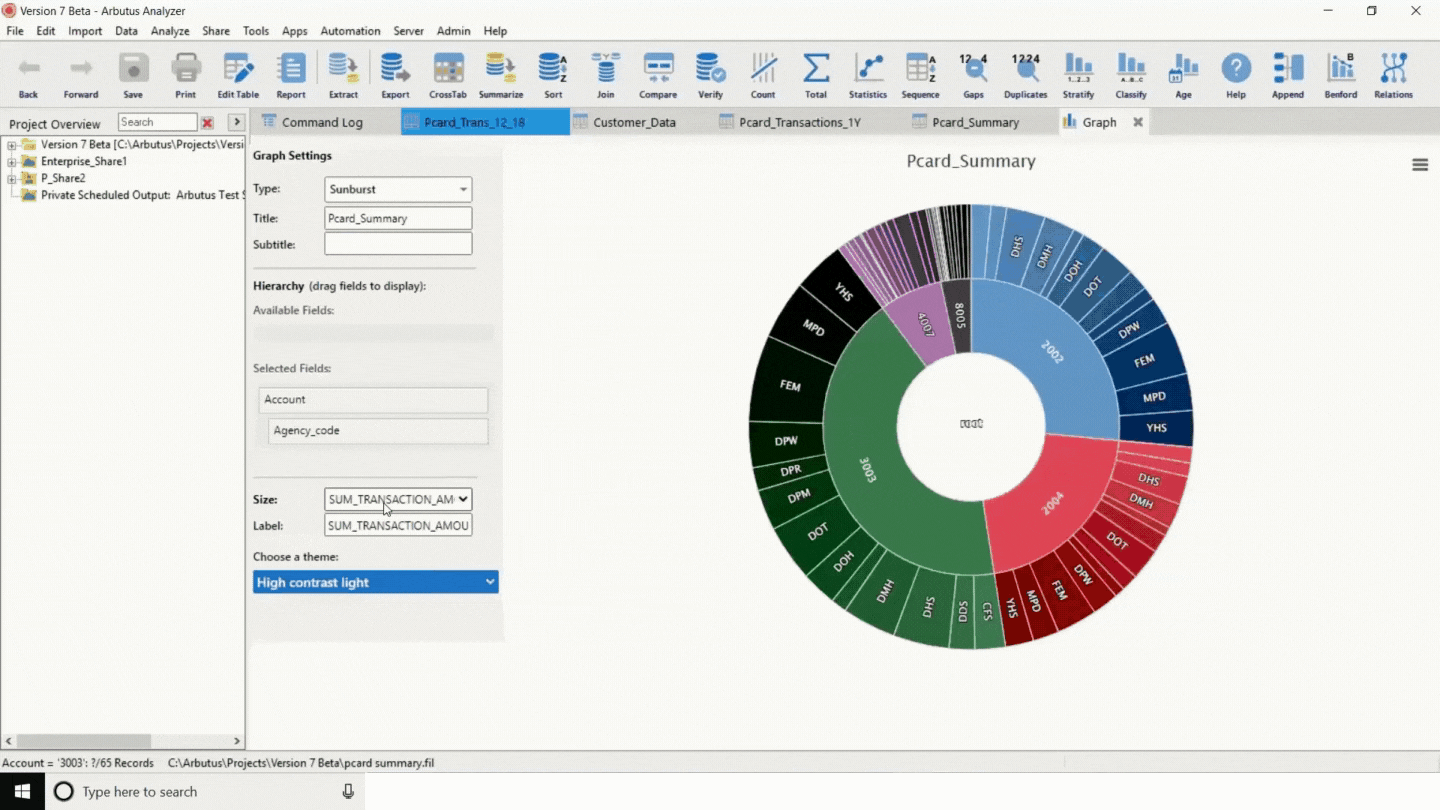Viewport: 1440px width, 810px height.
Task: Expand the Enterprise_Share1 tree node
Action: pyautogui.click(x=12, y=162)
